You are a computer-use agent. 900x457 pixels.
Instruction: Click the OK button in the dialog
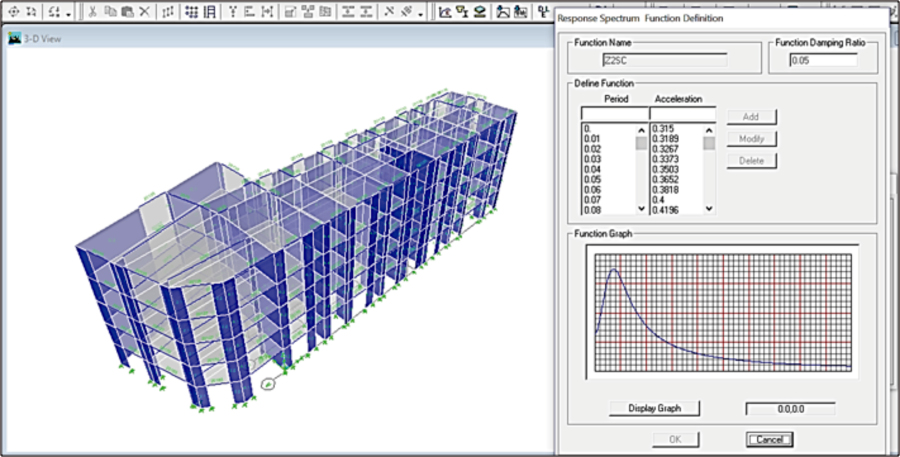click(x=676, y=440)
